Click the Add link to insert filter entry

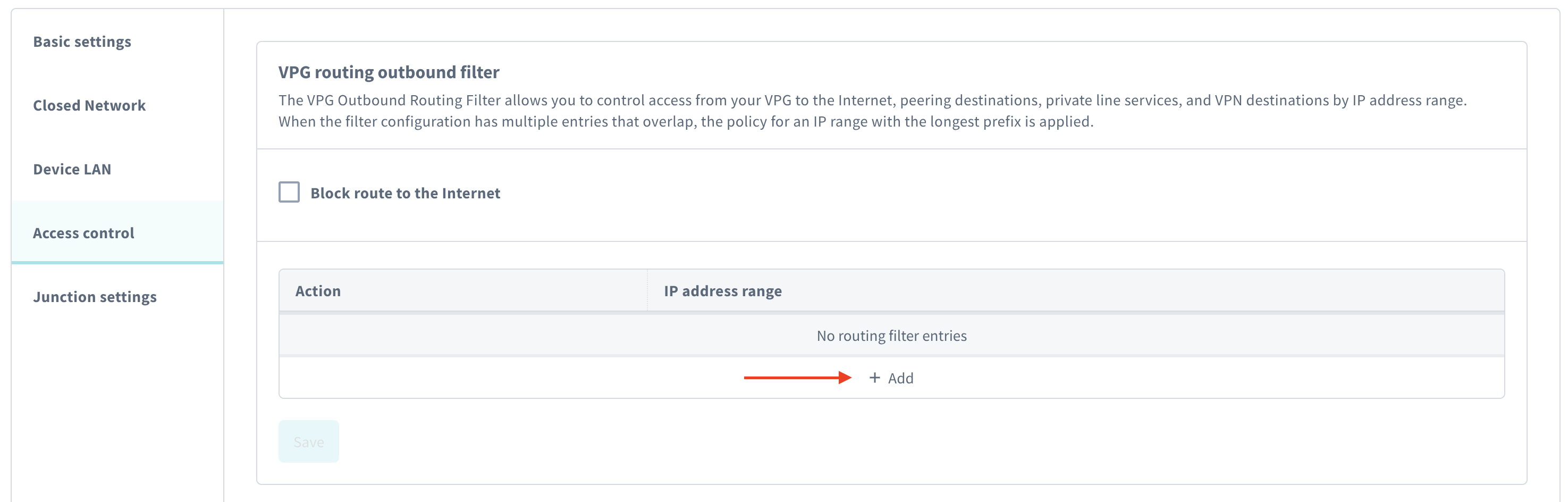click(x=900, y=378)
